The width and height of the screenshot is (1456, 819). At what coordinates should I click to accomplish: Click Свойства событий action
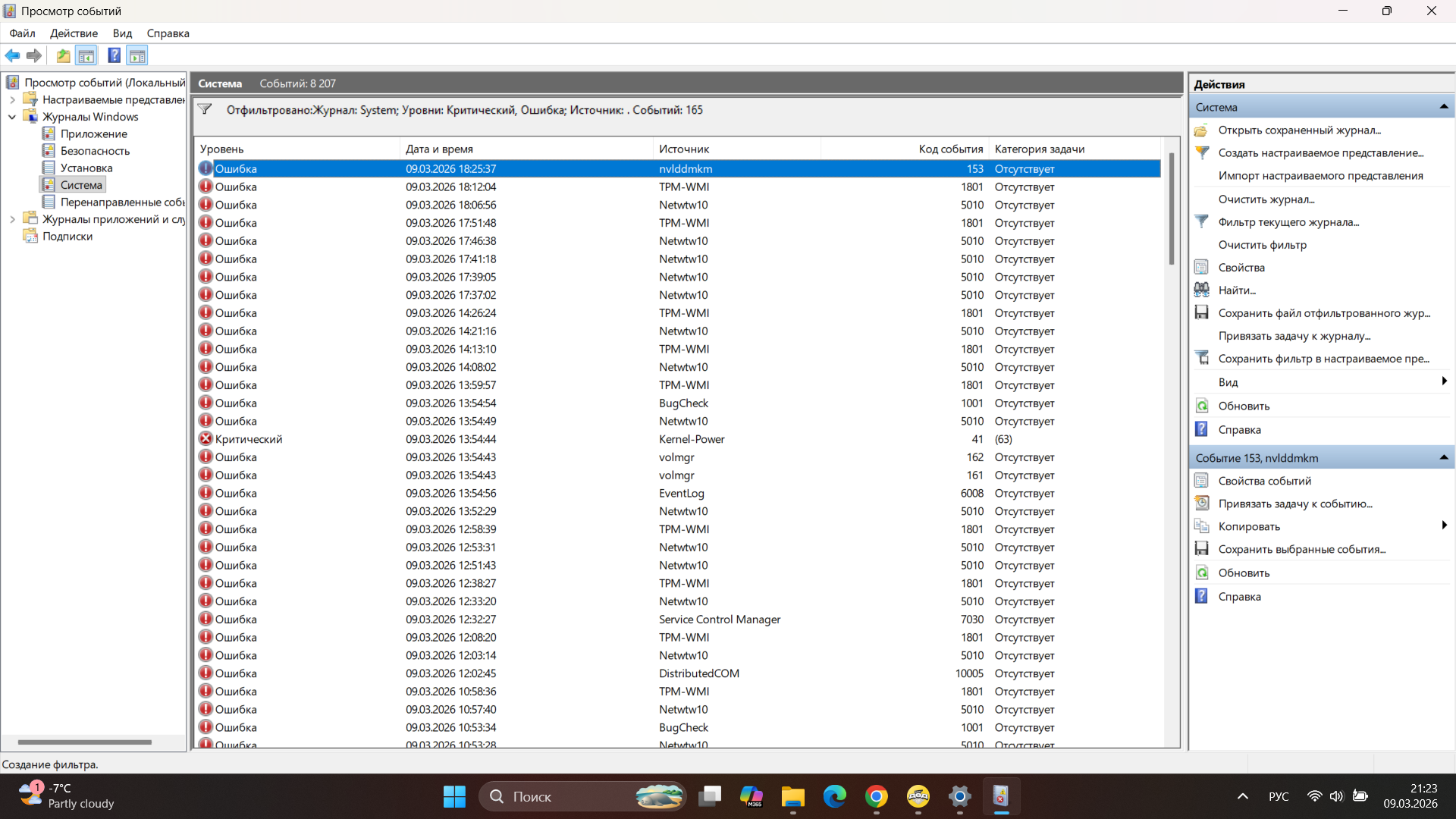1264,481
